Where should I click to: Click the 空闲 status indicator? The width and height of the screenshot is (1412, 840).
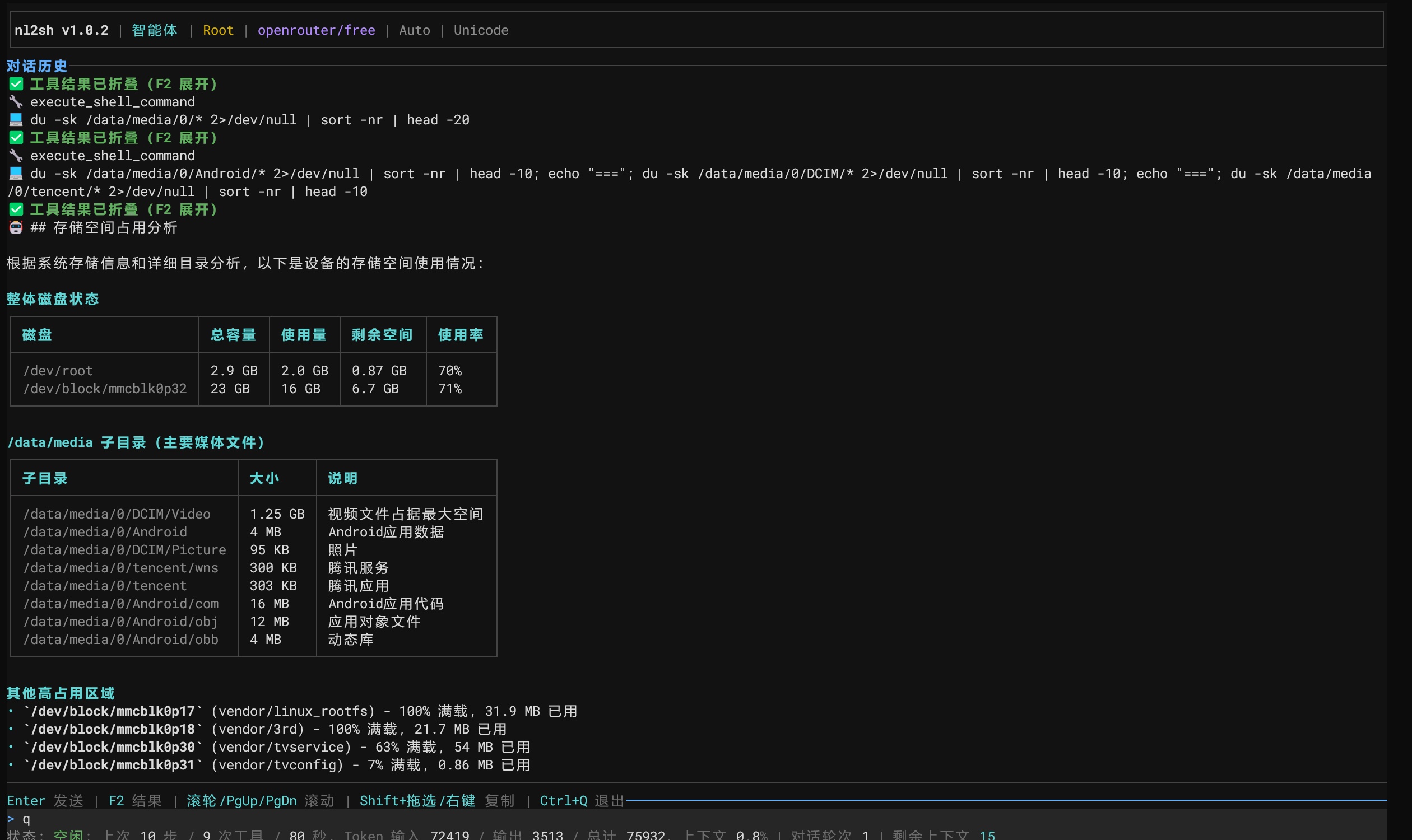point(68,834)
